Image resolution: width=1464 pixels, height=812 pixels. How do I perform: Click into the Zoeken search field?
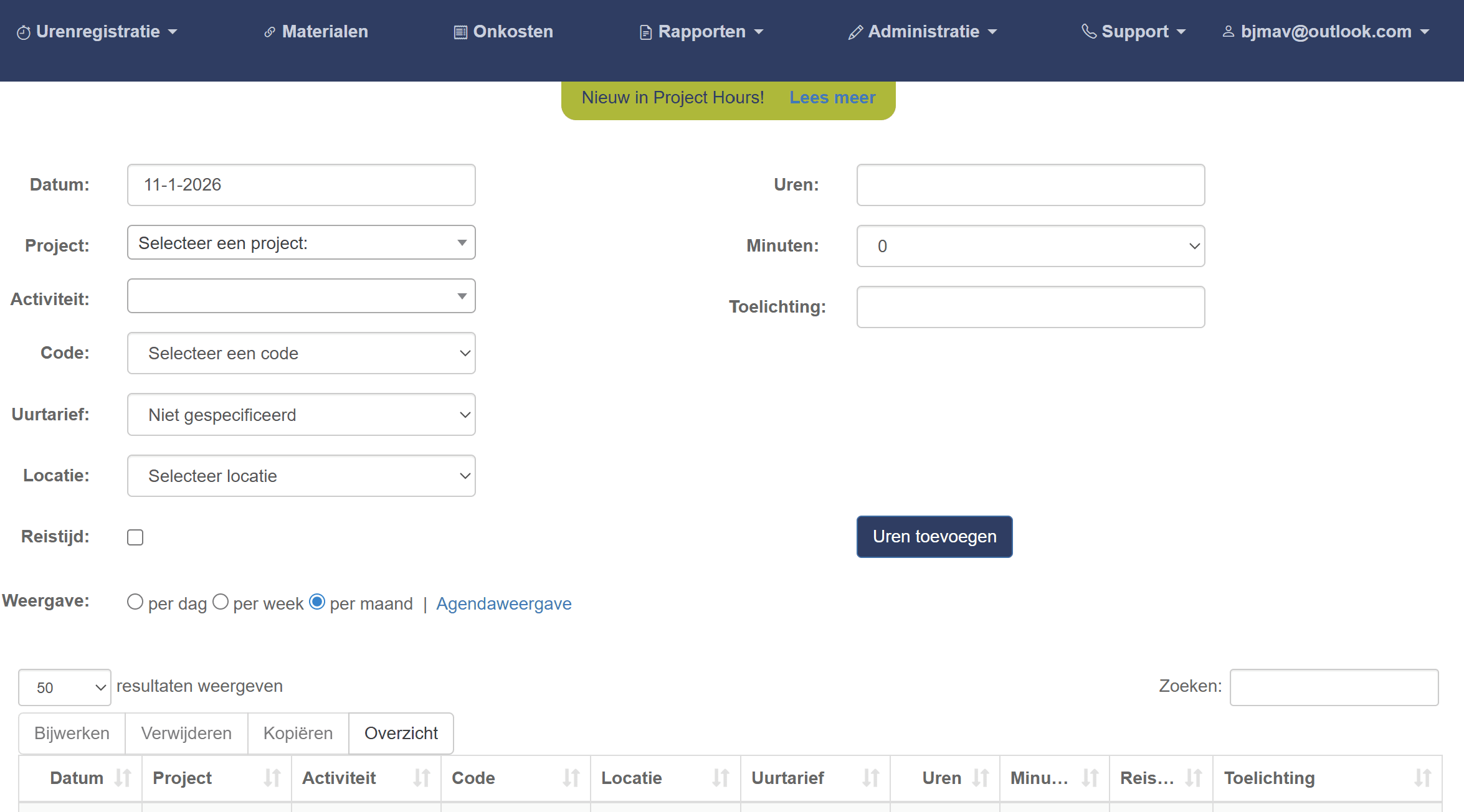coord(1334,687)
